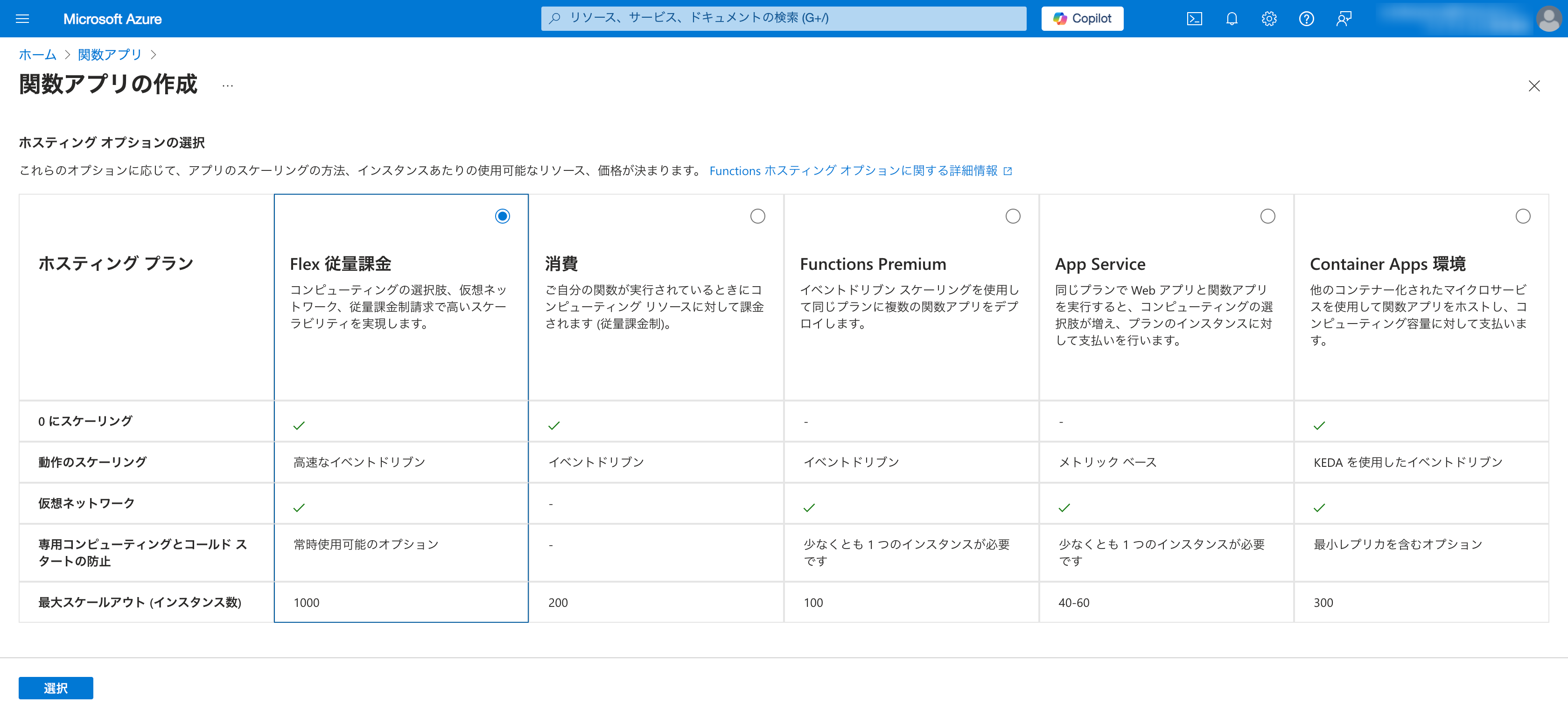Close the 関数アプリの作成 pane
The image size is (1568, 718).
[1534, 86]
